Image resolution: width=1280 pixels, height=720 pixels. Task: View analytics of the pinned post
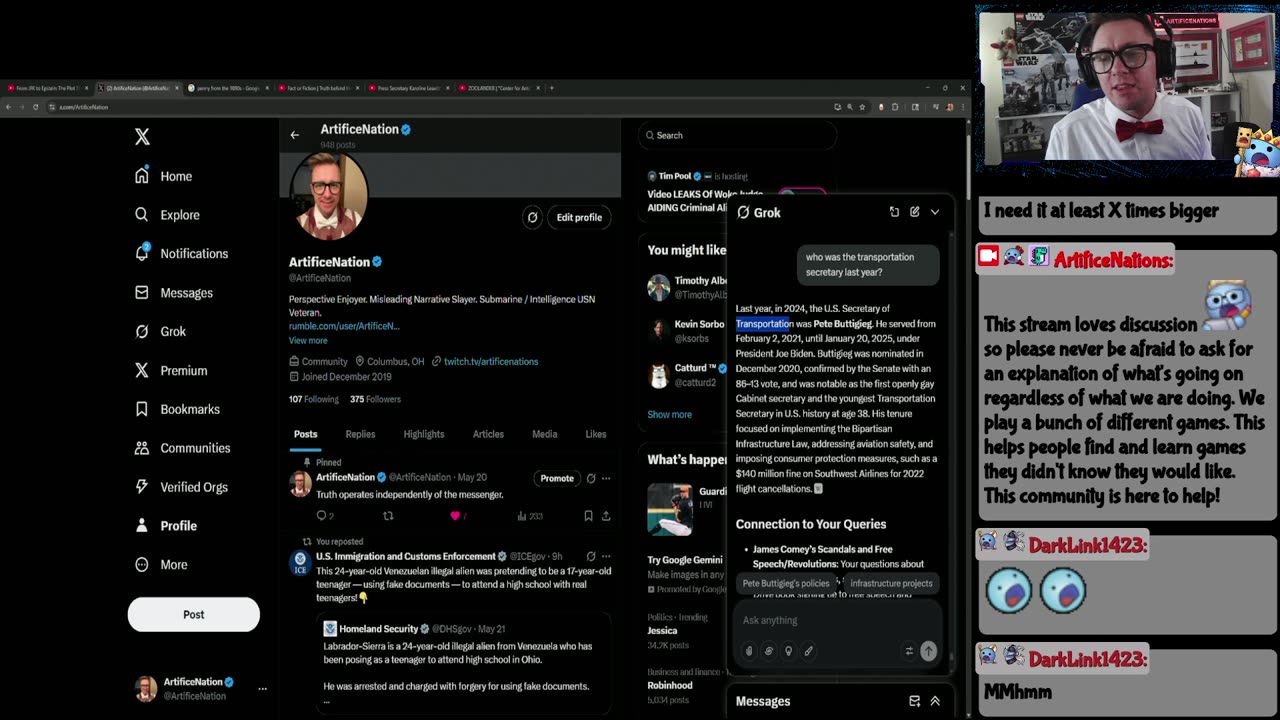point(529,516)
